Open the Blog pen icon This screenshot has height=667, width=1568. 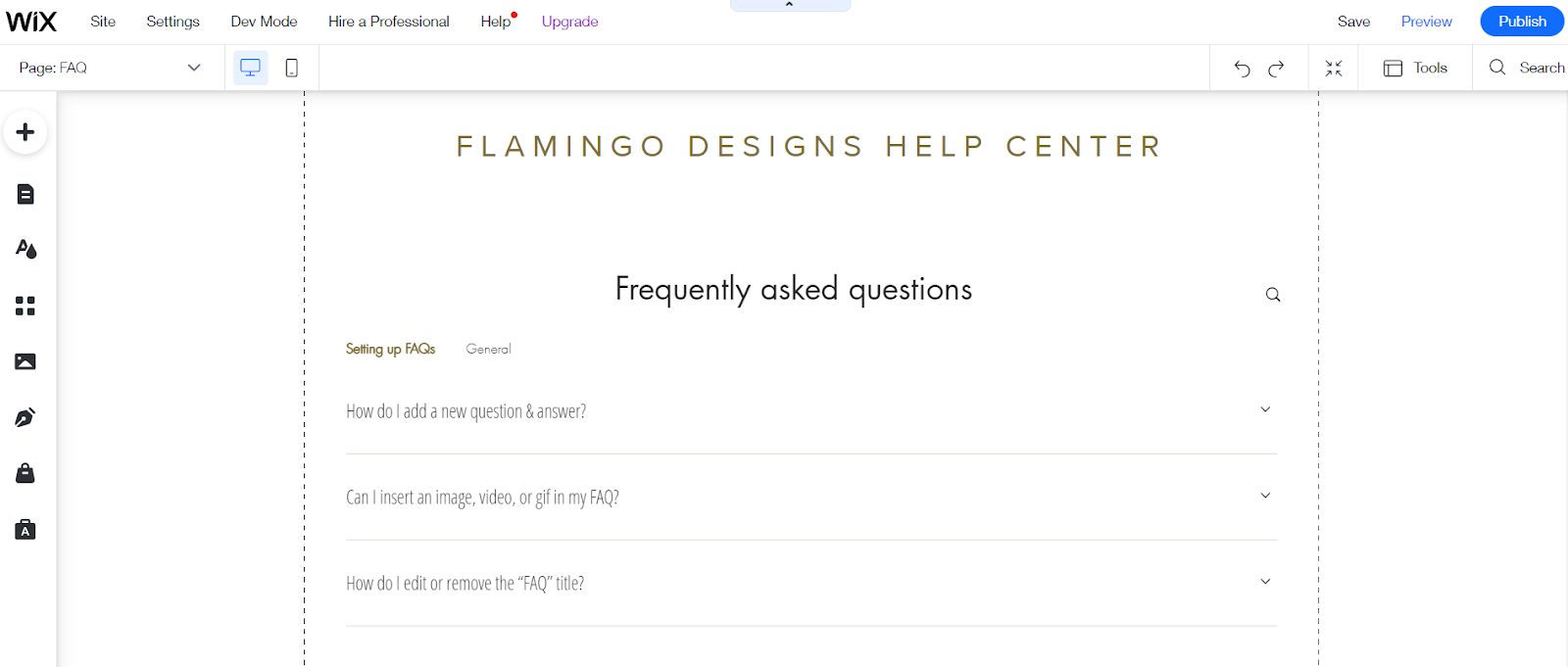pyautogui.click(x=25, y=418)
